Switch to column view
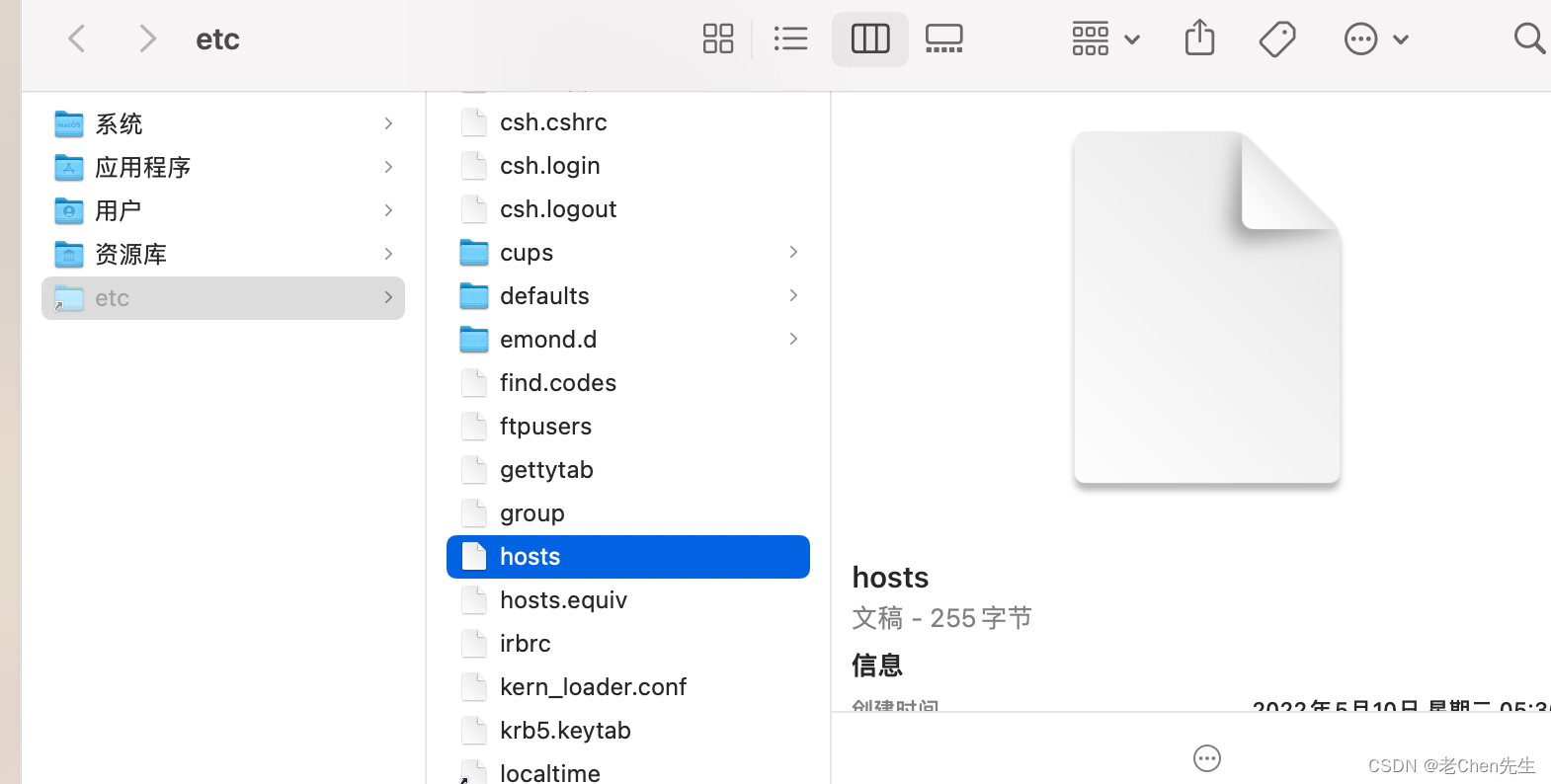1551x784 pixels. [870, 39]
